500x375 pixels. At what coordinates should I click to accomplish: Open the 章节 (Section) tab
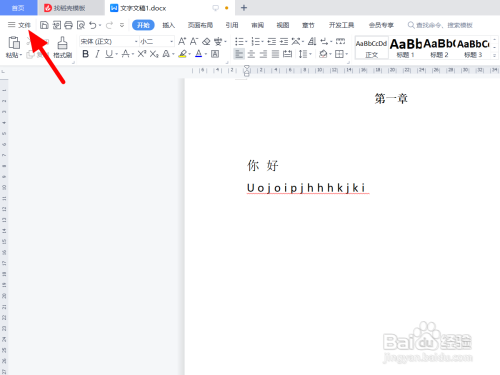[308, 25]
